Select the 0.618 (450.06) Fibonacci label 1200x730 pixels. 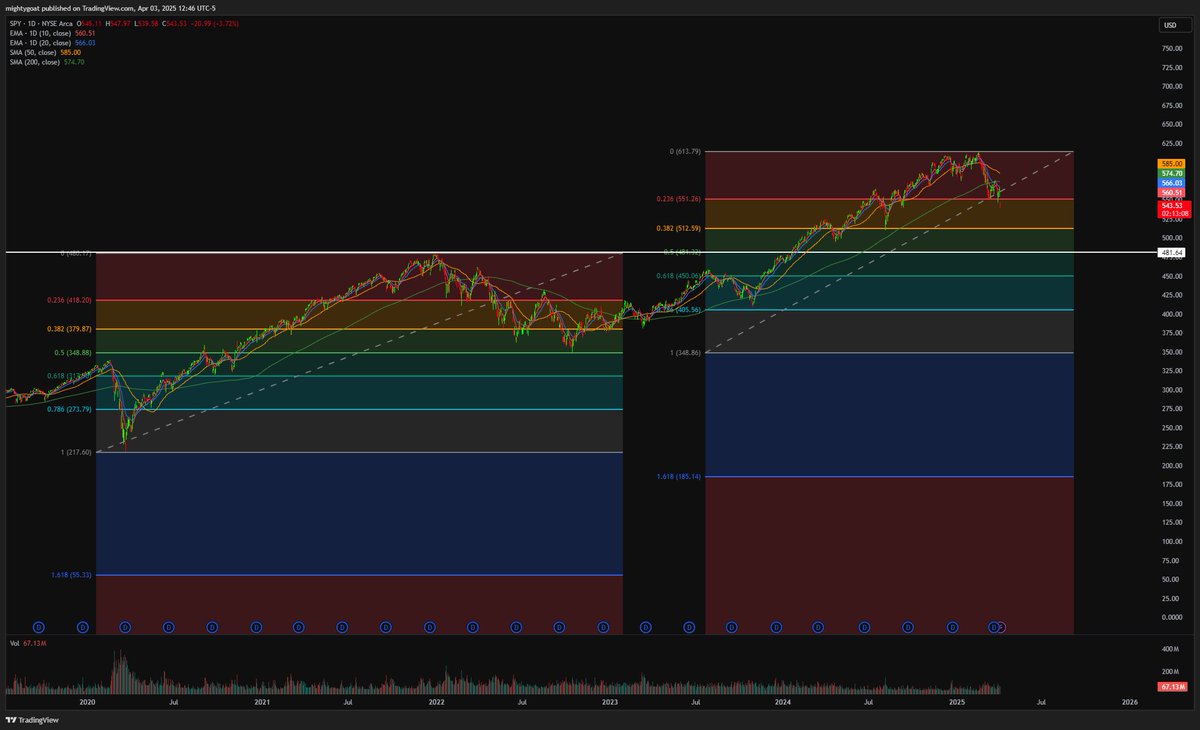(678, 276)
